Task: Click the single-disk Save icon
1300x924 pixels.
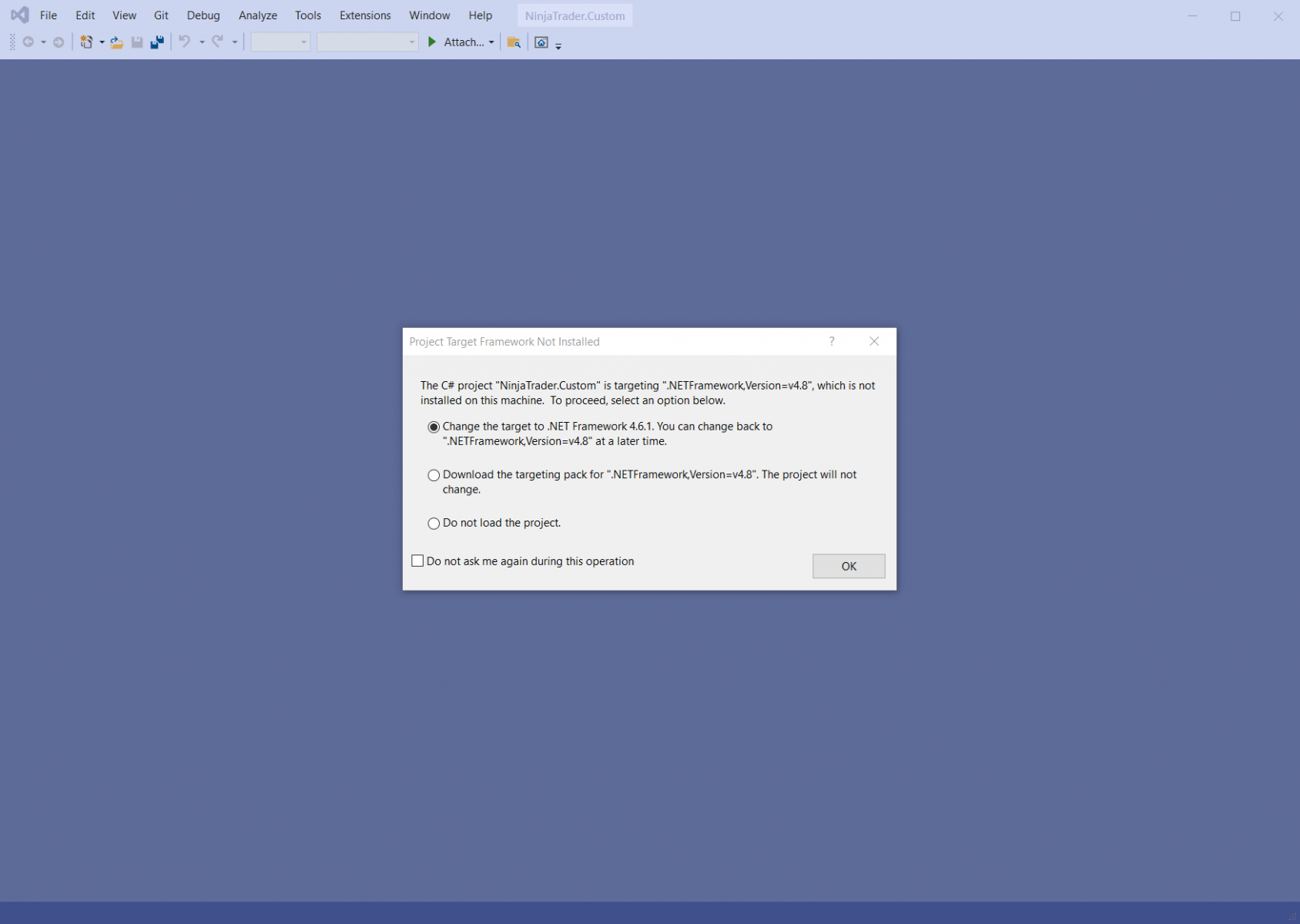Action: point(137,42)
